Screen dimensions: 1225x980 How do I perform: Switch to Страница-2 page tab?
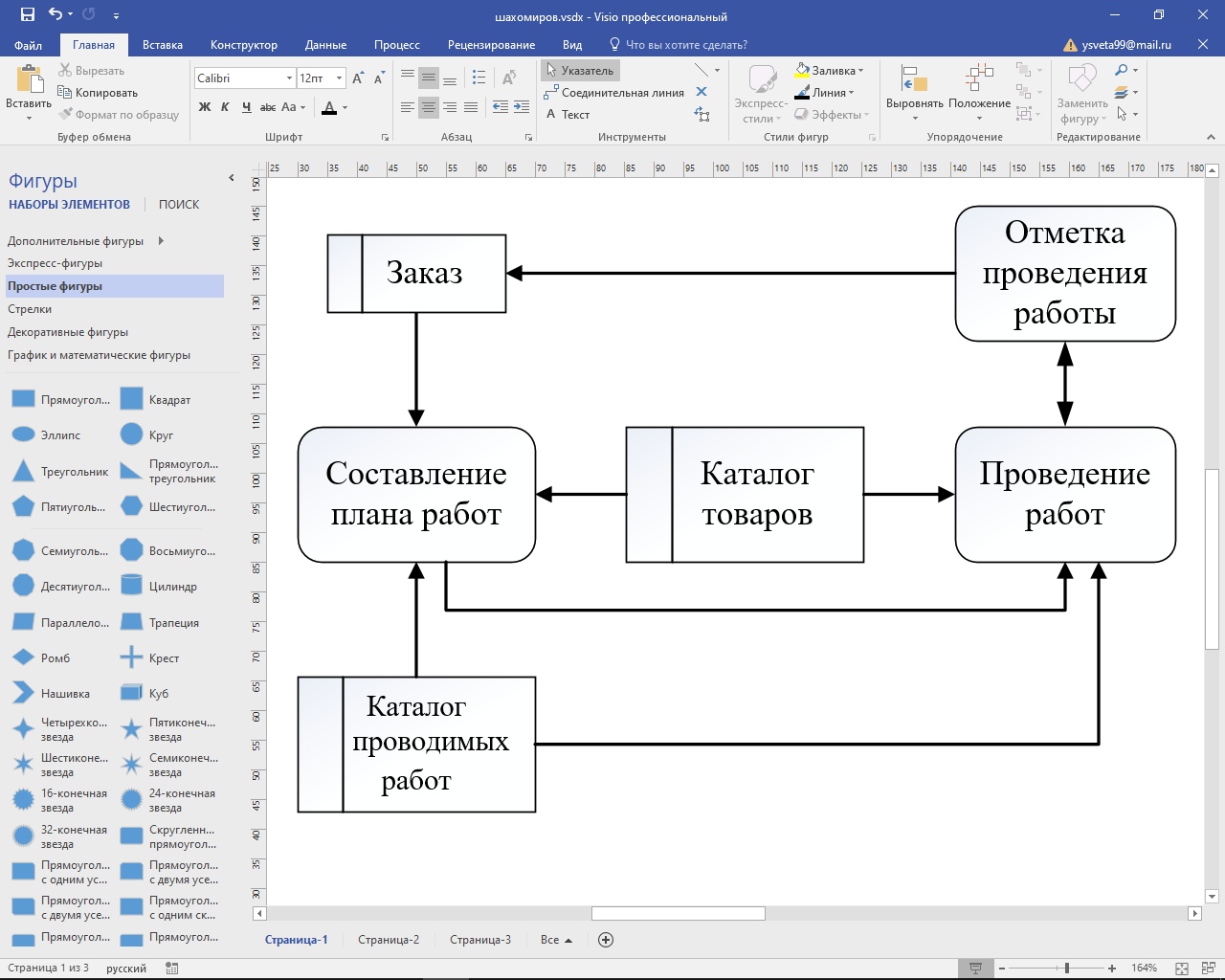click(389, 940)
